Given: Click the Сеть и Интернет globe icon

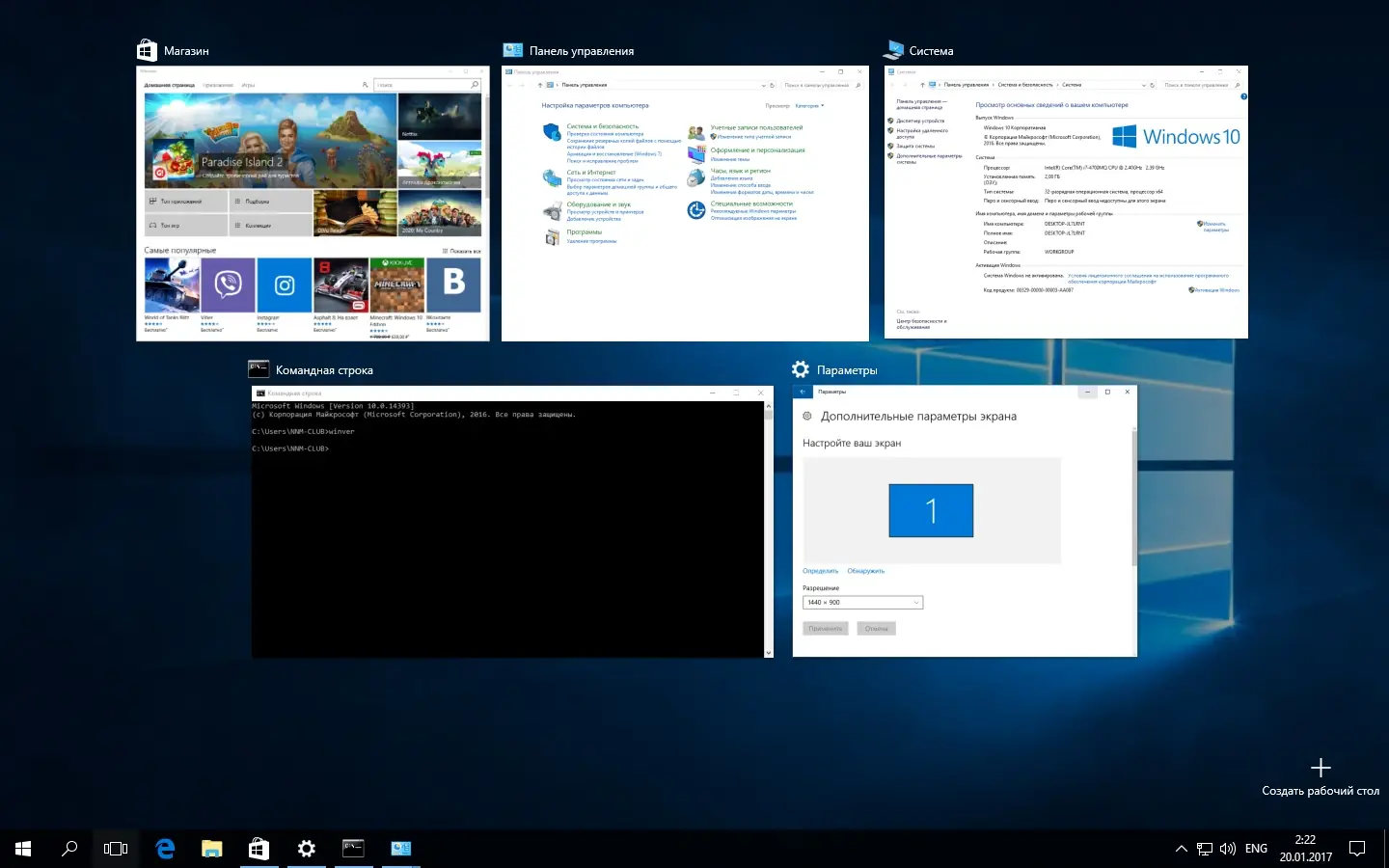Looking at the screenshot, I should [x=552, y=177].
